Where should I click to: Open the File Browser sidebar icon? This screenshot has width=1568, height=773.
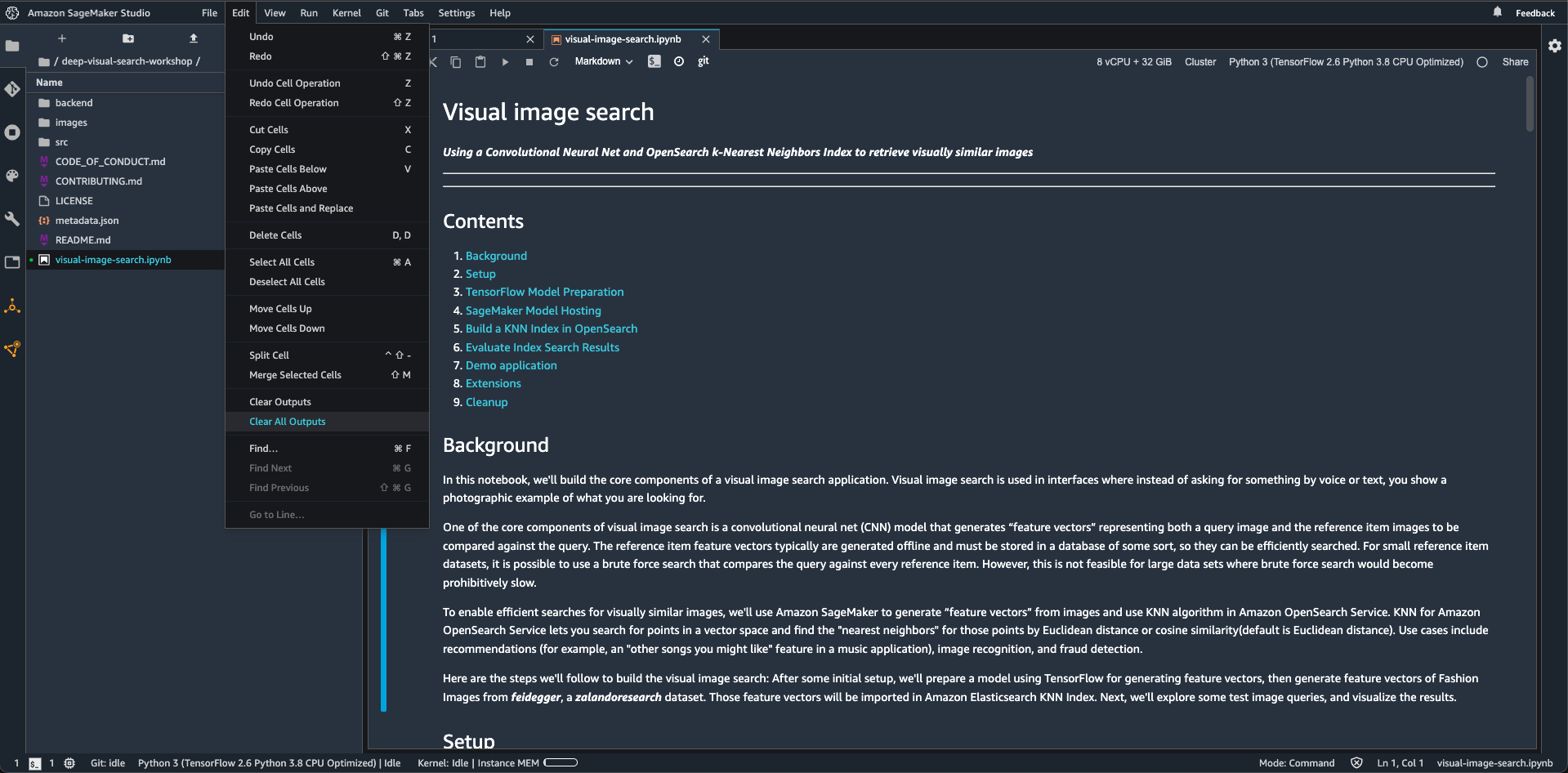pos(12,46)
